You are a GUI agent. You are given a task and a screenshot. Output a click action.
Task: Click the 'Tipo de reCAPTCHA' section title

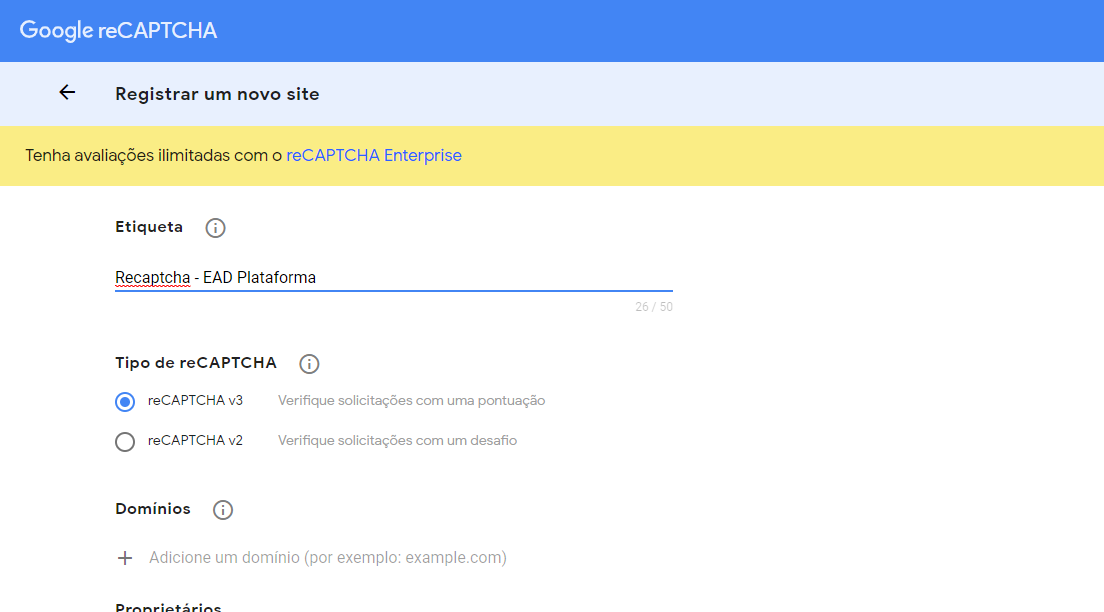[196, 363]
